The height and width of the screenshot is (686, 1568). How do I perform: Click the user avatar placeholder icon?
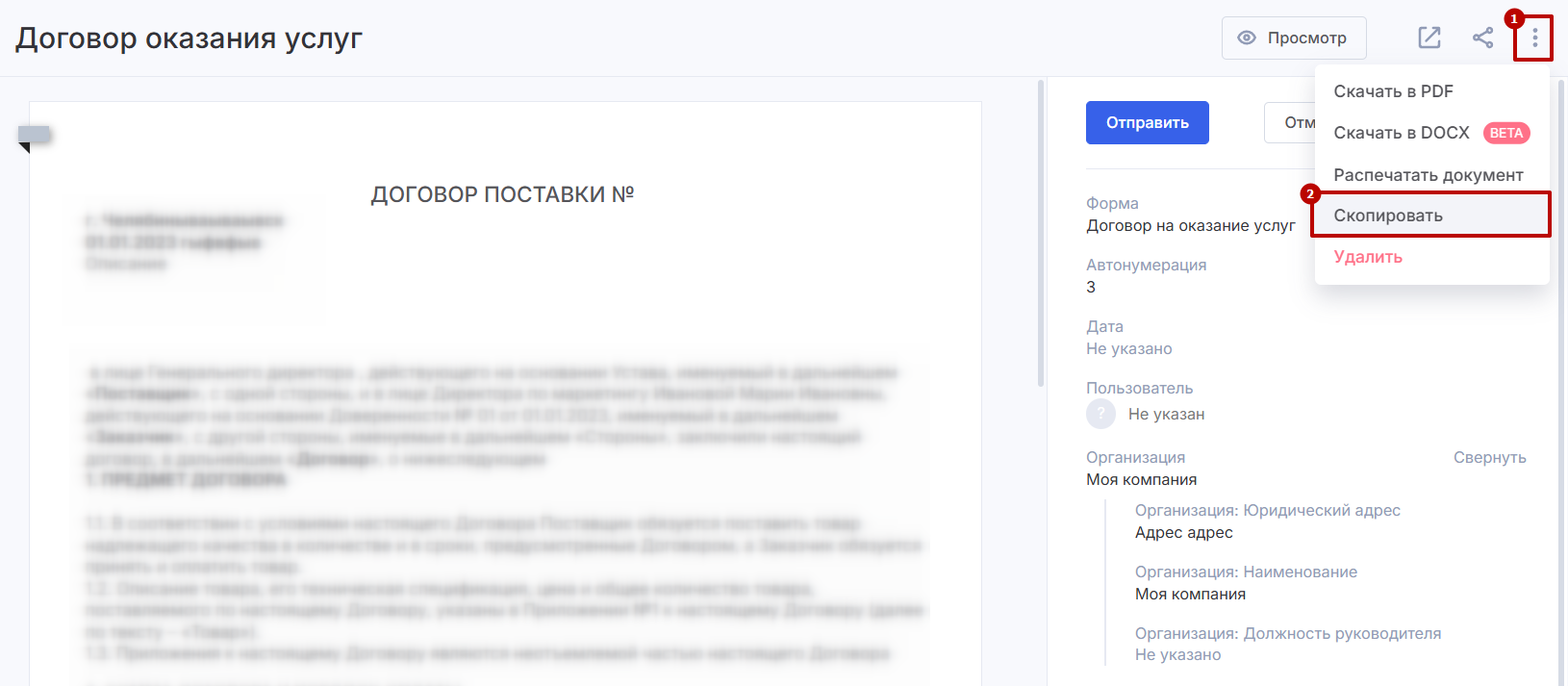pos(1100,415)
